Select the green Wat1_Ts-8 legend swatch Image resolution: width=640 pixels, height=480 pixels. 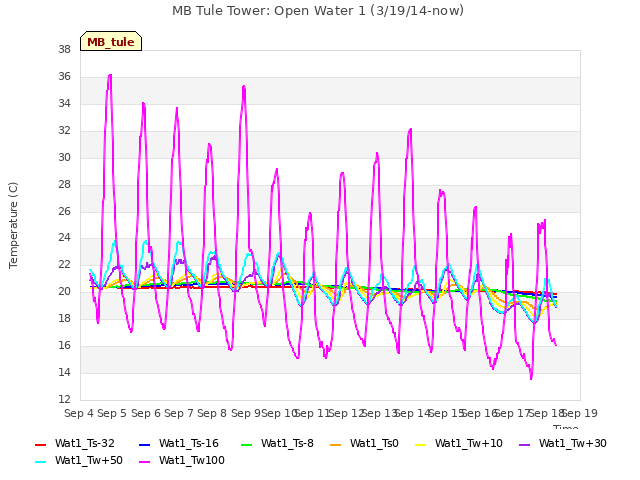(247, 444)
